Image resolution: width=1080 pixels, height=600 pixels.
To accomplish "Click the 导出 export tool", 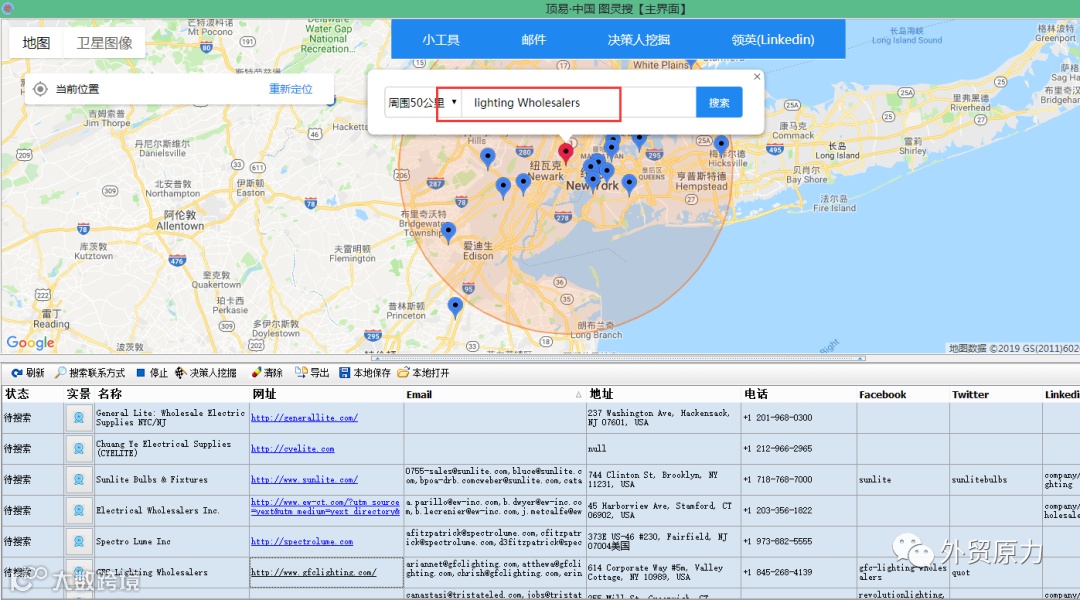I will [312, 373].
